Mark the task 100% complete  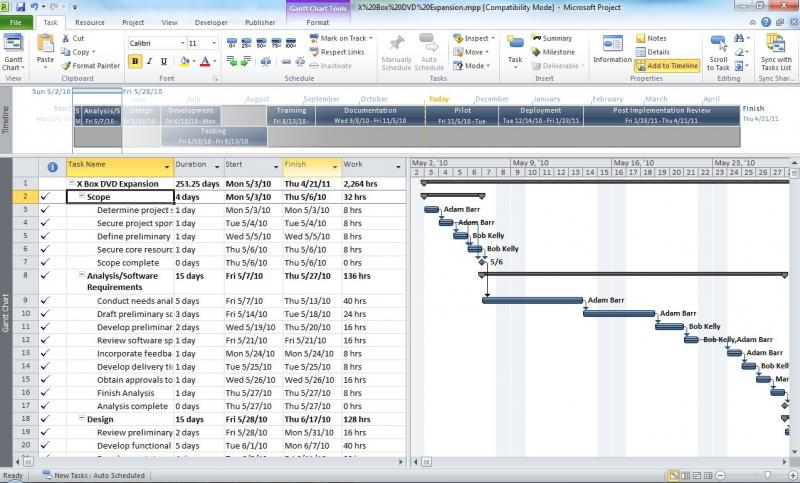click(x=291, y=43)
